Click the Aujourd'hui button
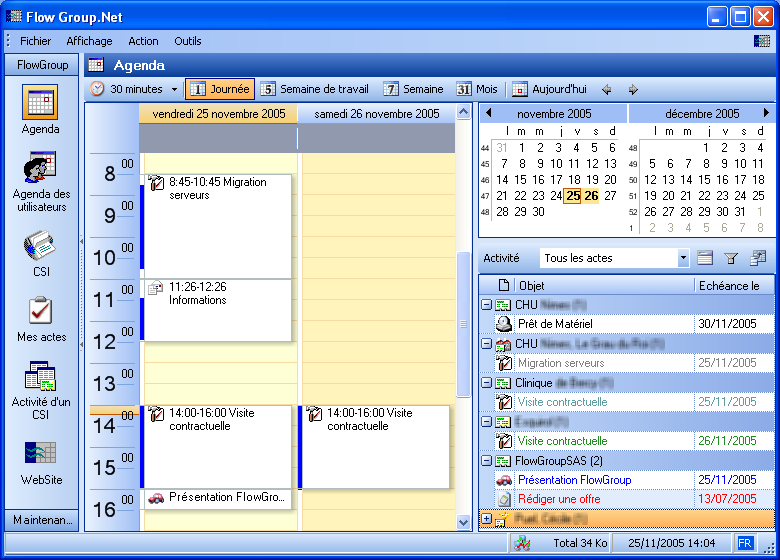780x560 pixels. [x=549, y=89]
